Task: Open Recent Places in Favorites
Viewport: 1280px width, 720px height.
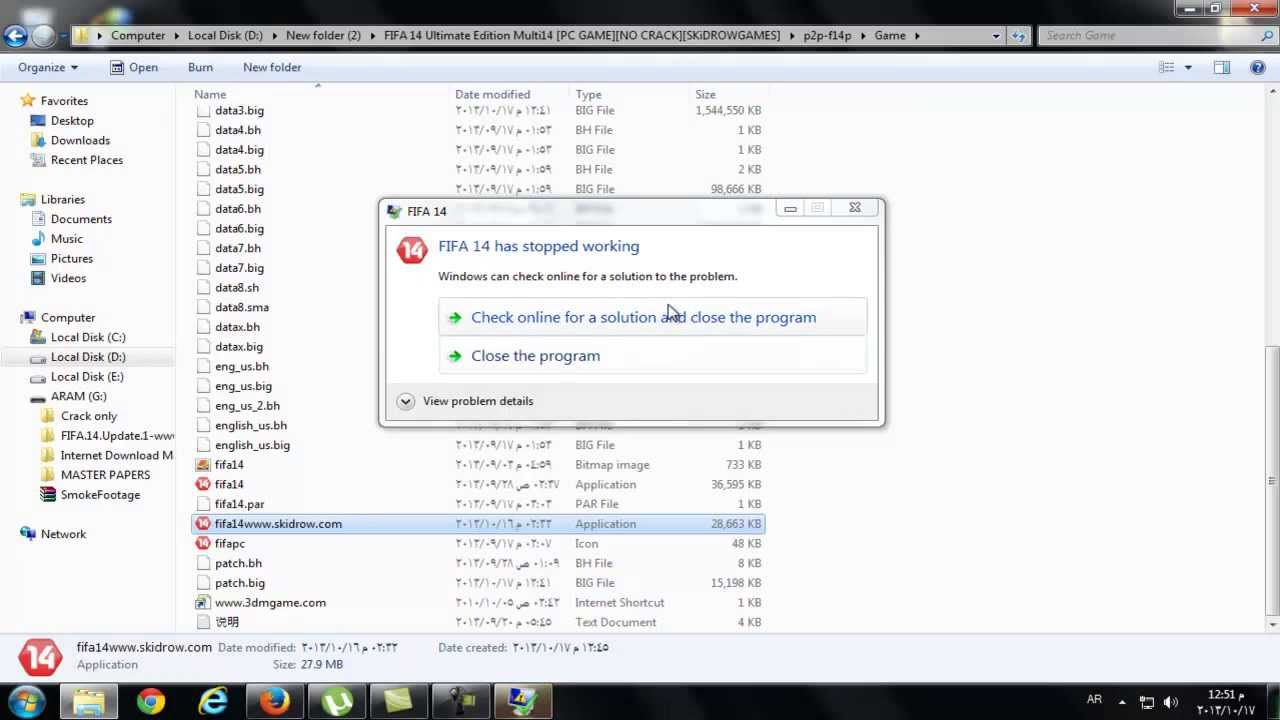Action: click(x=87, y=160)
